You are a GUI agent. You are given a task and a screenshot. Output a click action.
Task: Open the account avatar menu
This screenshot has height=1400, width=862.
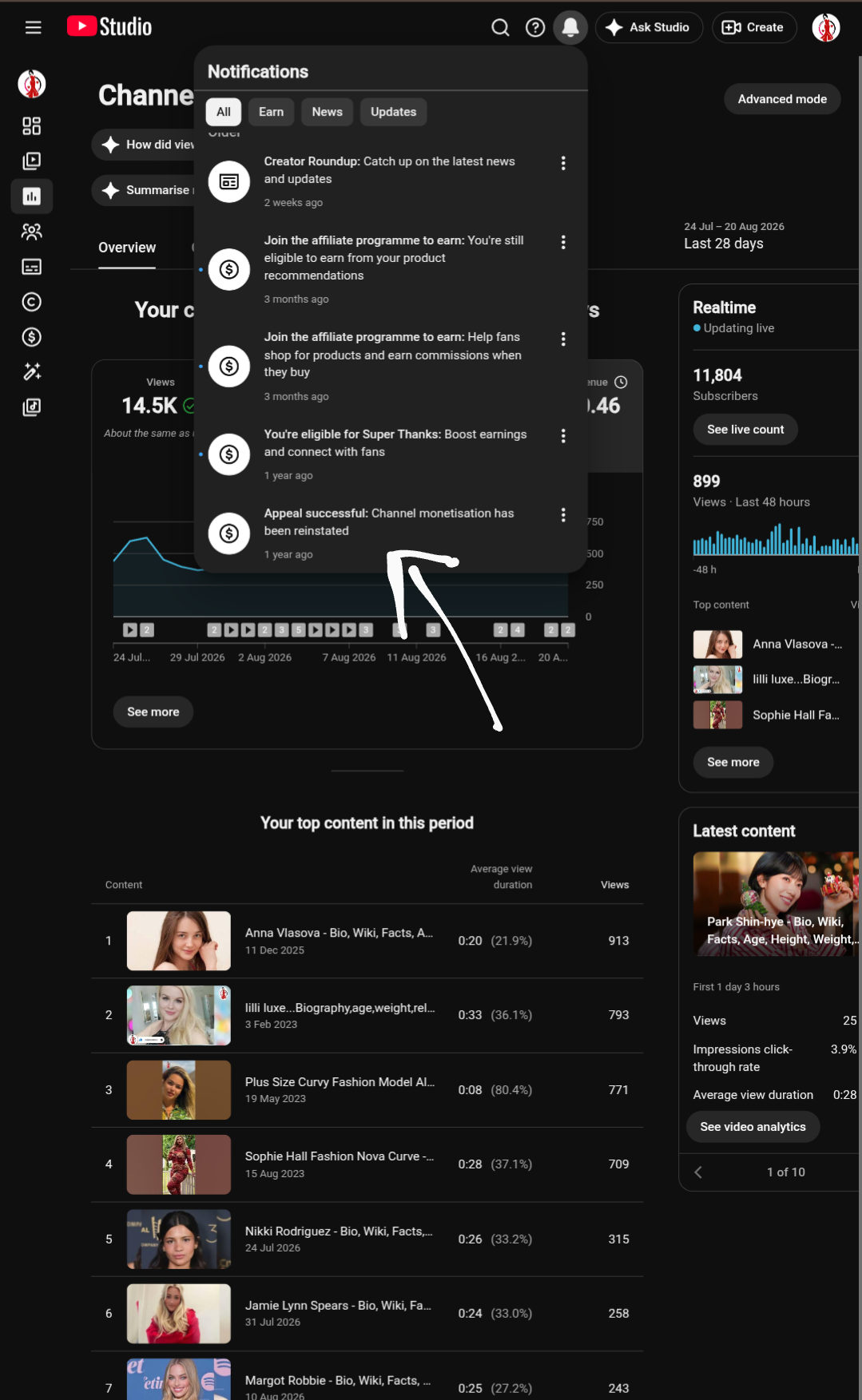click(x=826, y=27)
